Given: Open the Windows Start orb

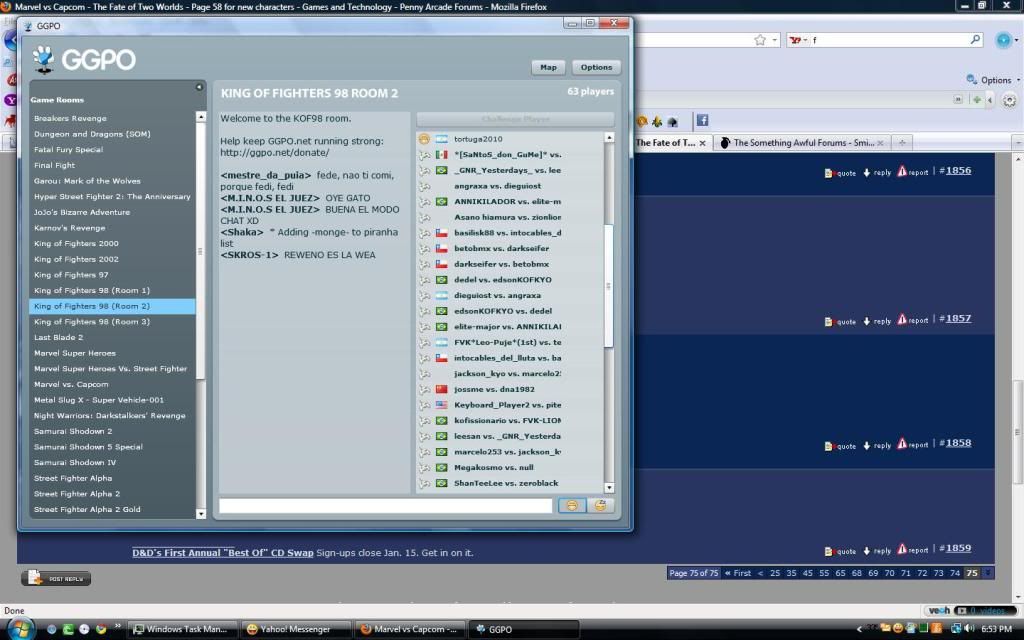Looking at the screenshot, I should point(19,629).
